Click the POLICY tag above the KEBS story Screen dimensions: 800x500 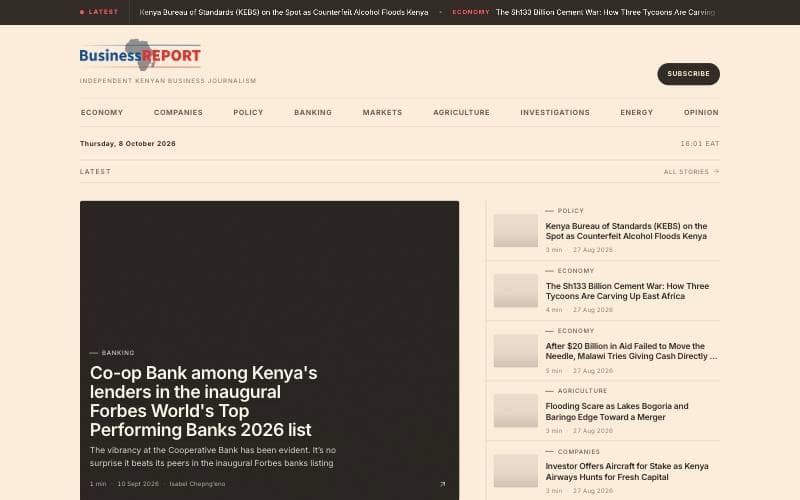570,211
